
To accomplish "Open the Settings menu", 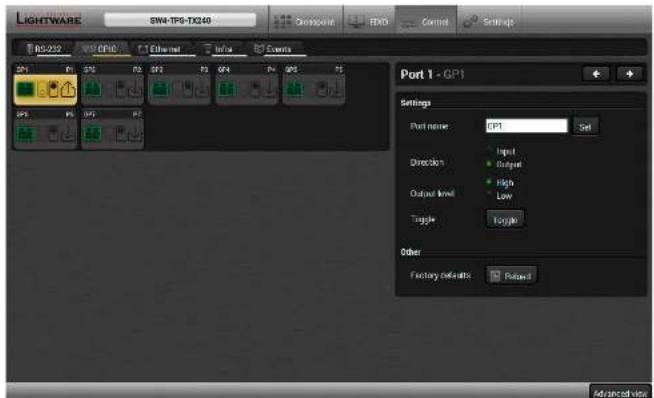I will pos(489,21).
